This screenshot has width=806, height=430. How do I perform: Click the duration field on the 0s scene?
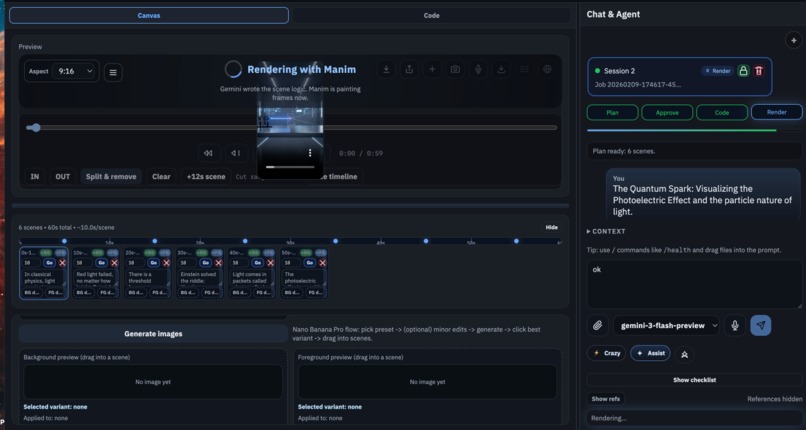(31, 263)
